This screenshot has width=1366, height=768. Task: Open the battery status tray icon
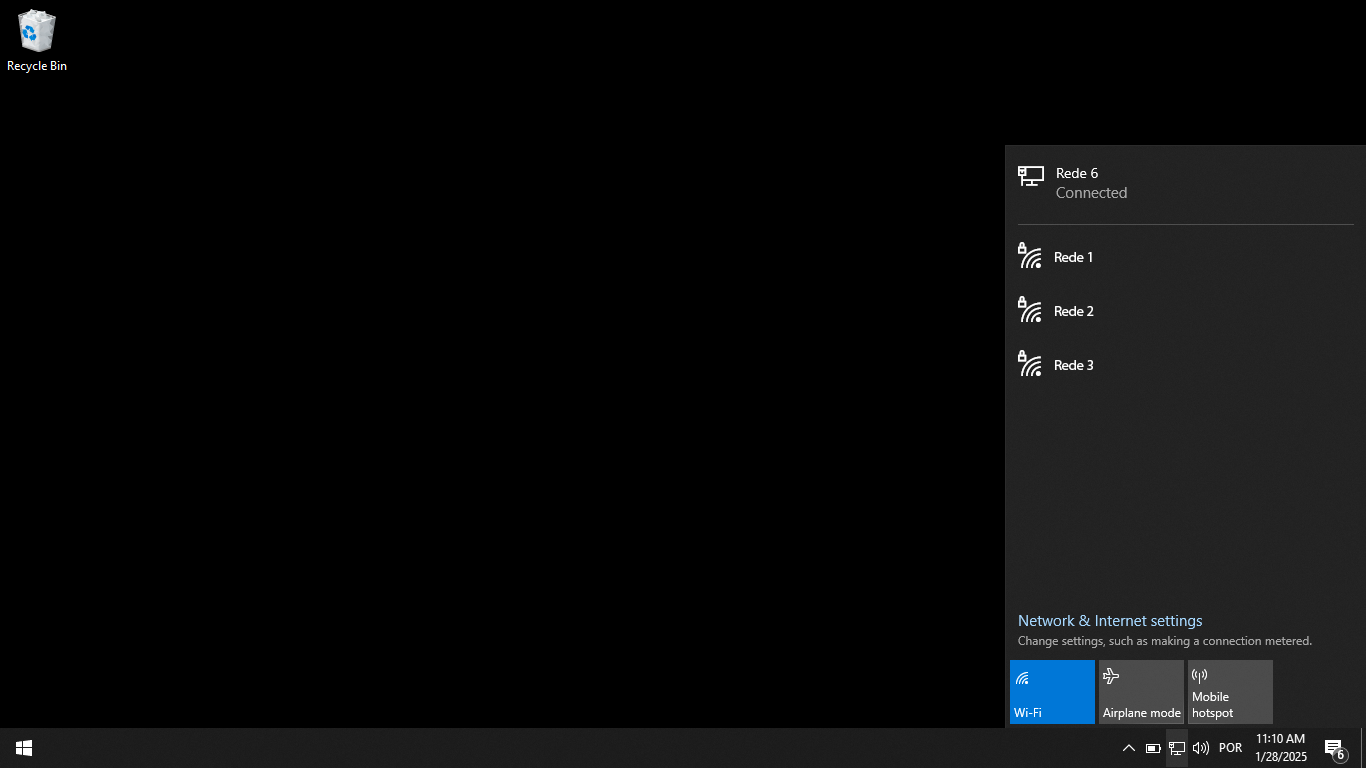coord(1153,748)
